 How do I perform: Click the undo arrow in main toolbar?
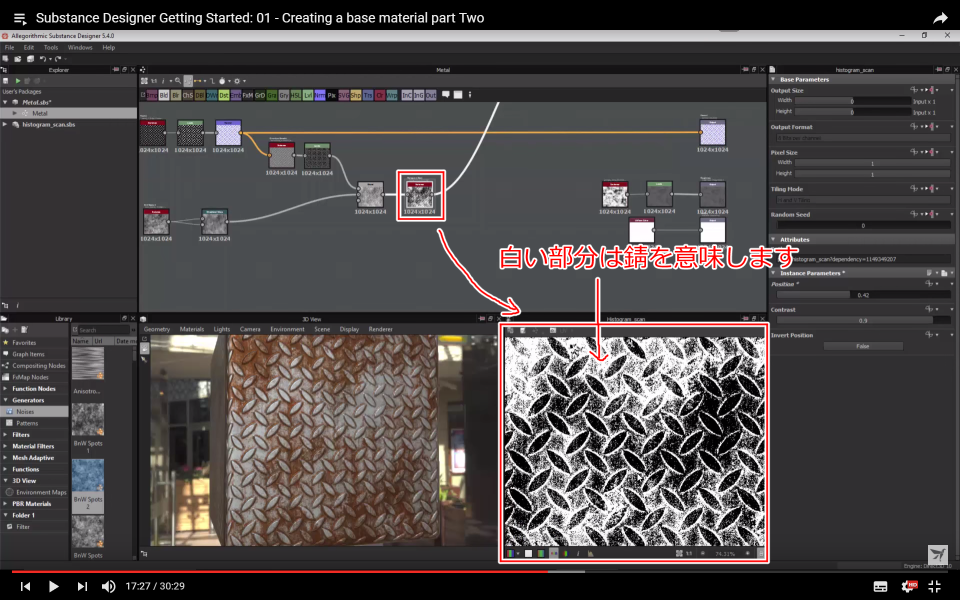(x=43, y=59)
